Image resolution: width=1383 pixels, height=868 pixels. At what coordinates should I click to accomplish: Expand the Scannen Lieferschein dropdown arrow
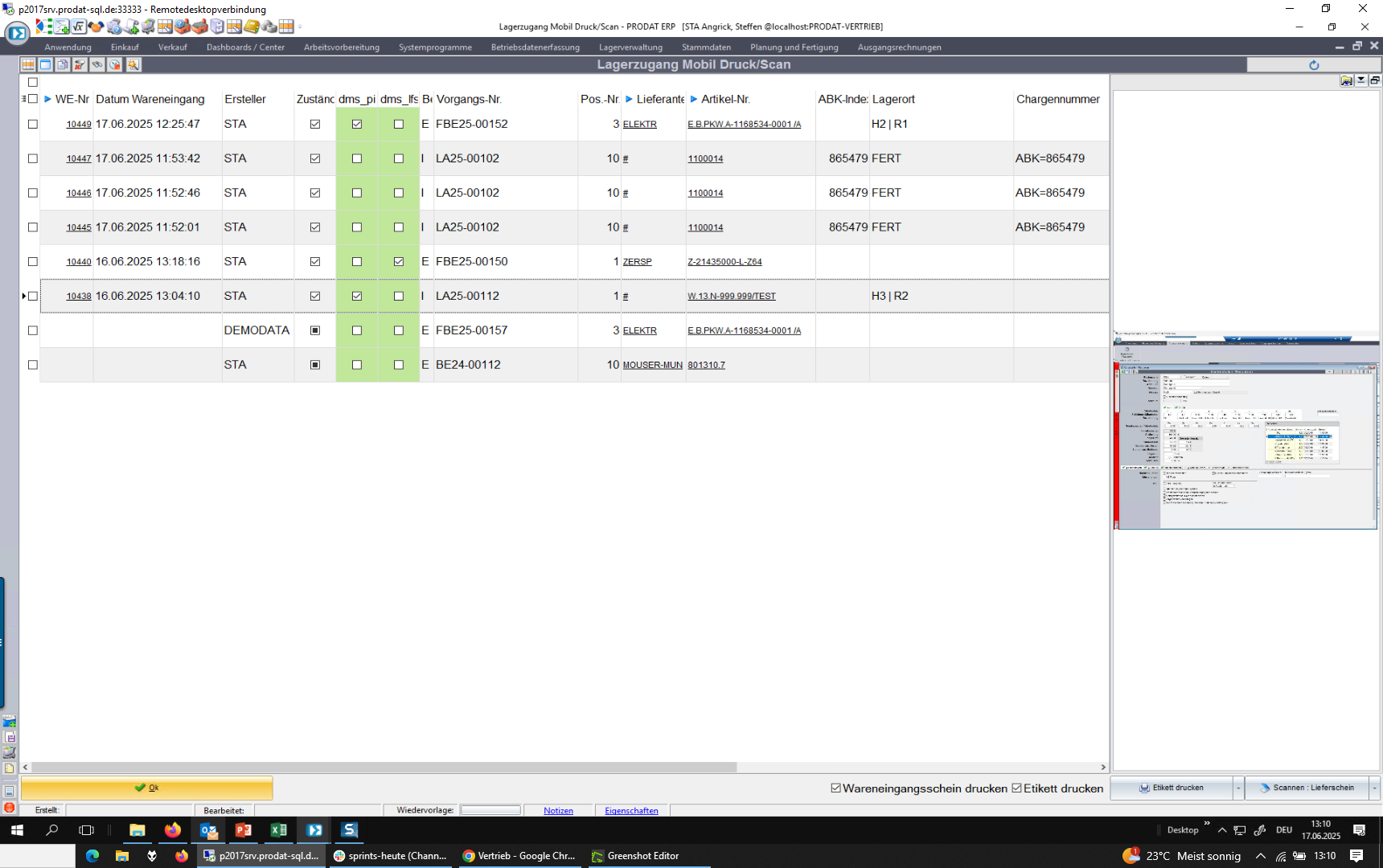pyautogui.click(x=1374, y=788)
